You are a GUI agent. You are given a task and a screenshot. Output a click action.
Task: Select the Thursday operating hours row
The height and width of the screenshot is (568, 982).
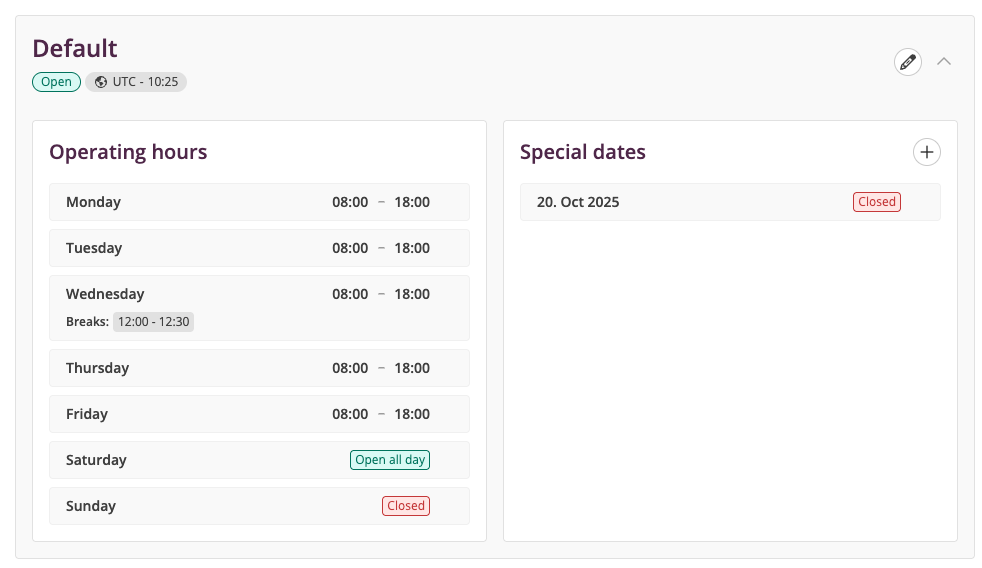(x=259, y=368)
